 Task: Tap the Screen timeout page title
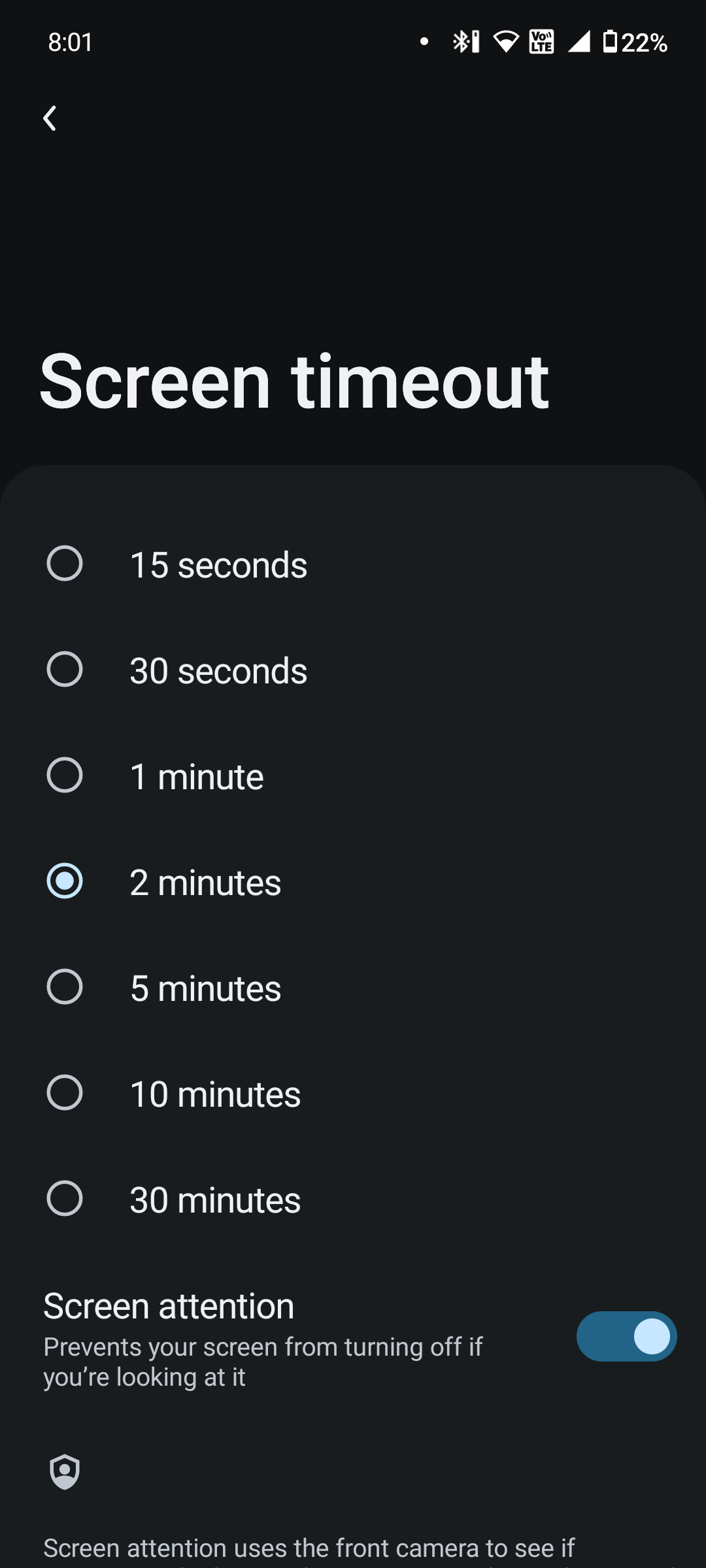tap(294, 382)
